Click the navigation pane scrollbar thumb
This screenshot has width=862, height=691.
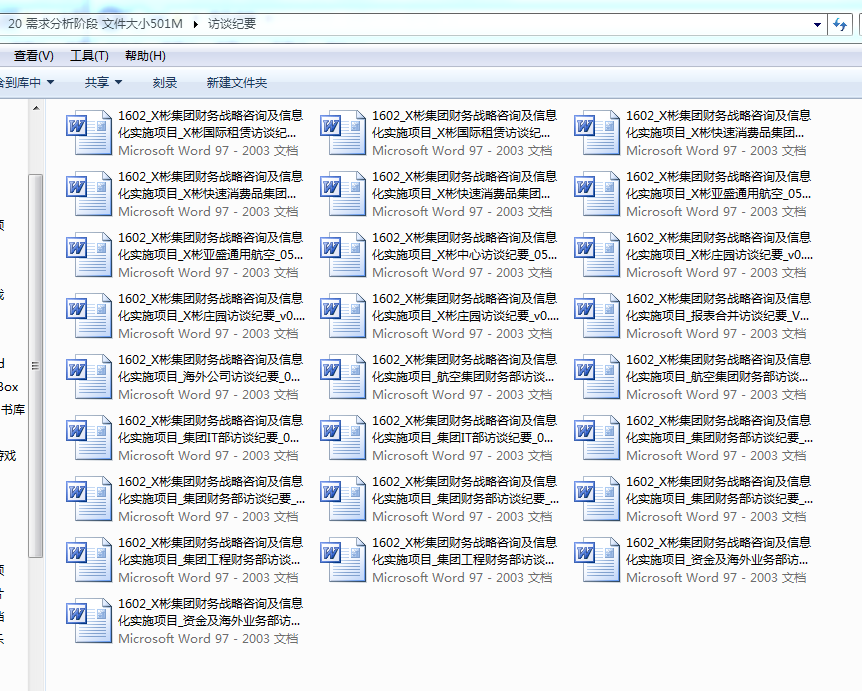[x=36, y=366]
